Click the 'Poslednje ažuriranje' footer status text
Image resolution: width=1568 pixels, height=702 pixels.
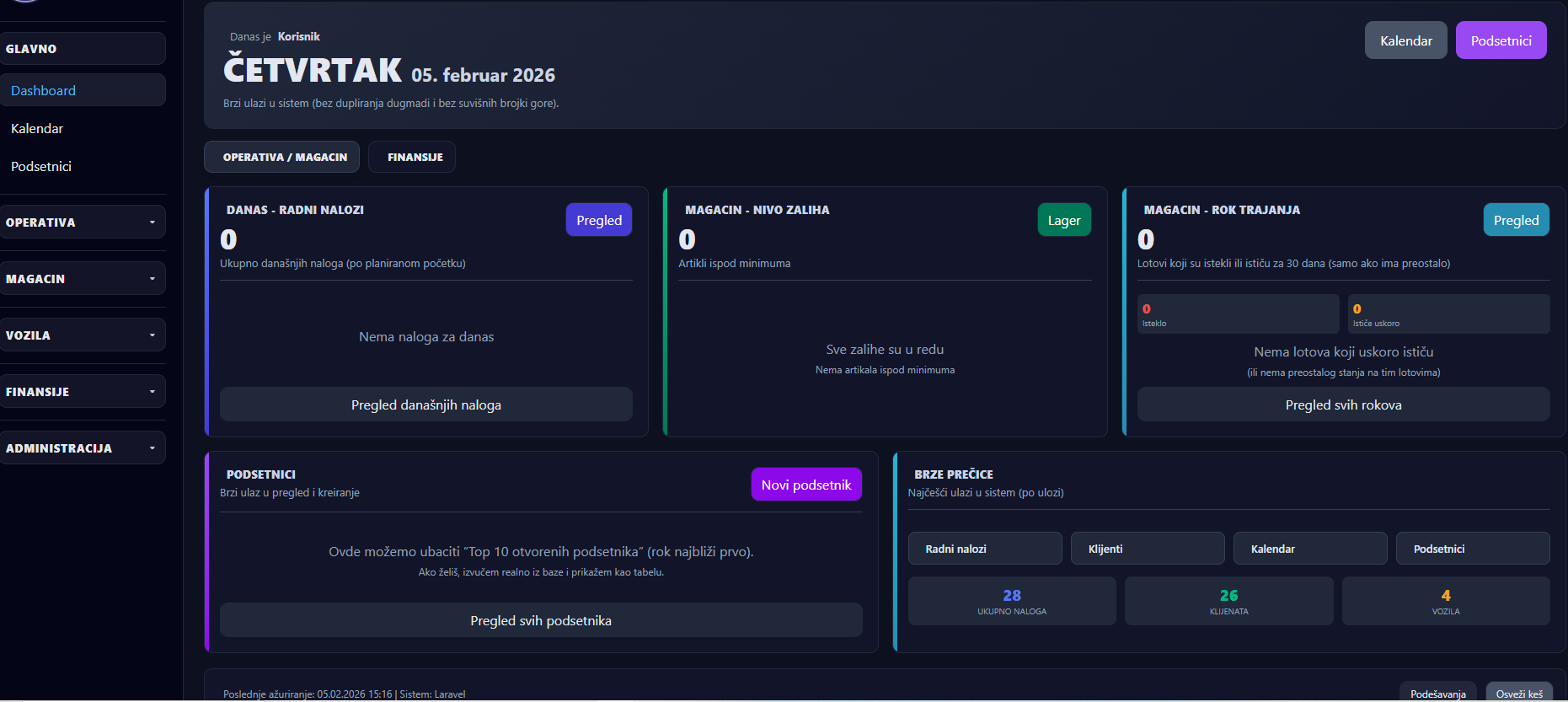[x=344, y=694]
